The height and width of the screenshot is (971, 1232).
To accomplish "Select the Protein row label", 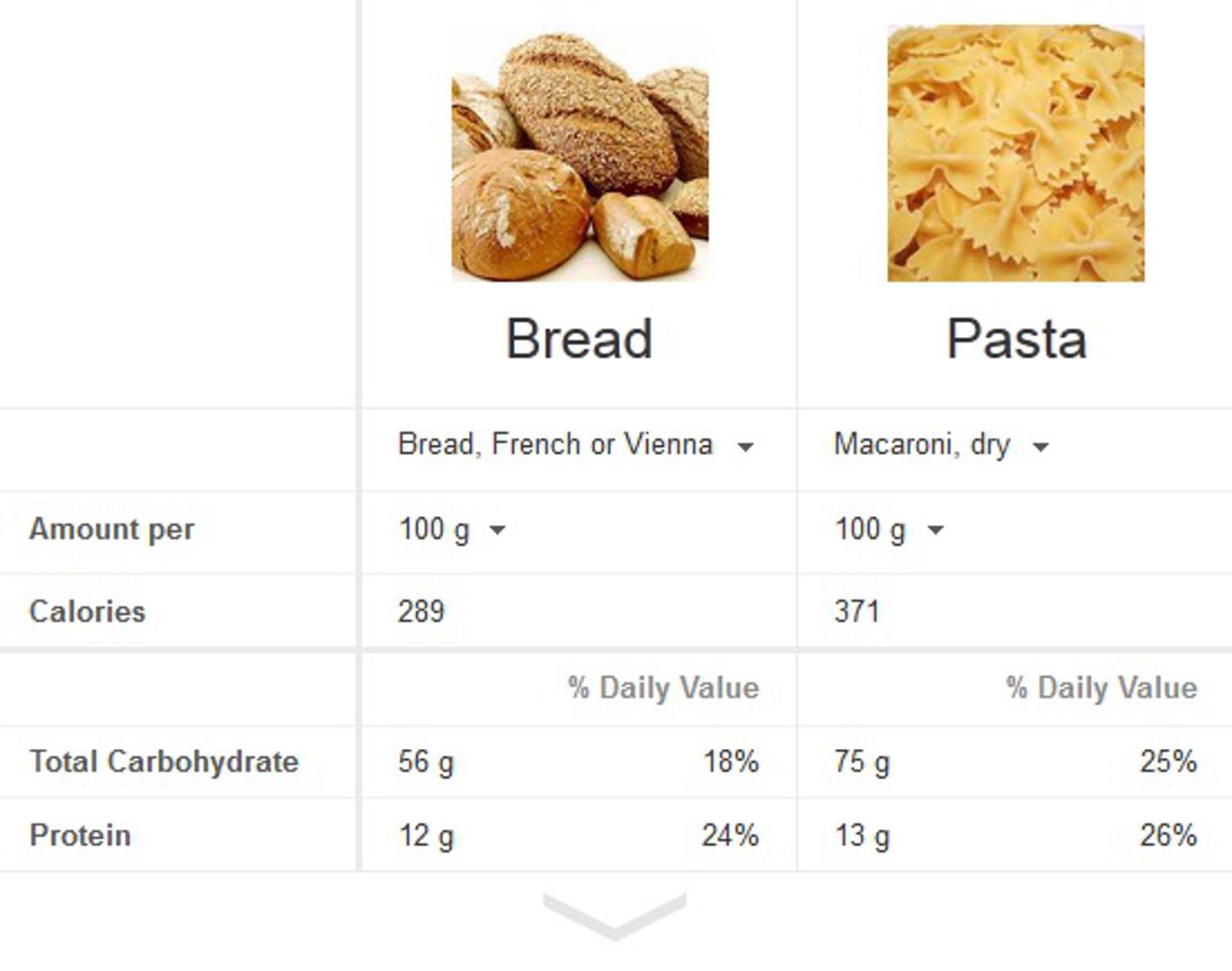I will tap(80, 835).
